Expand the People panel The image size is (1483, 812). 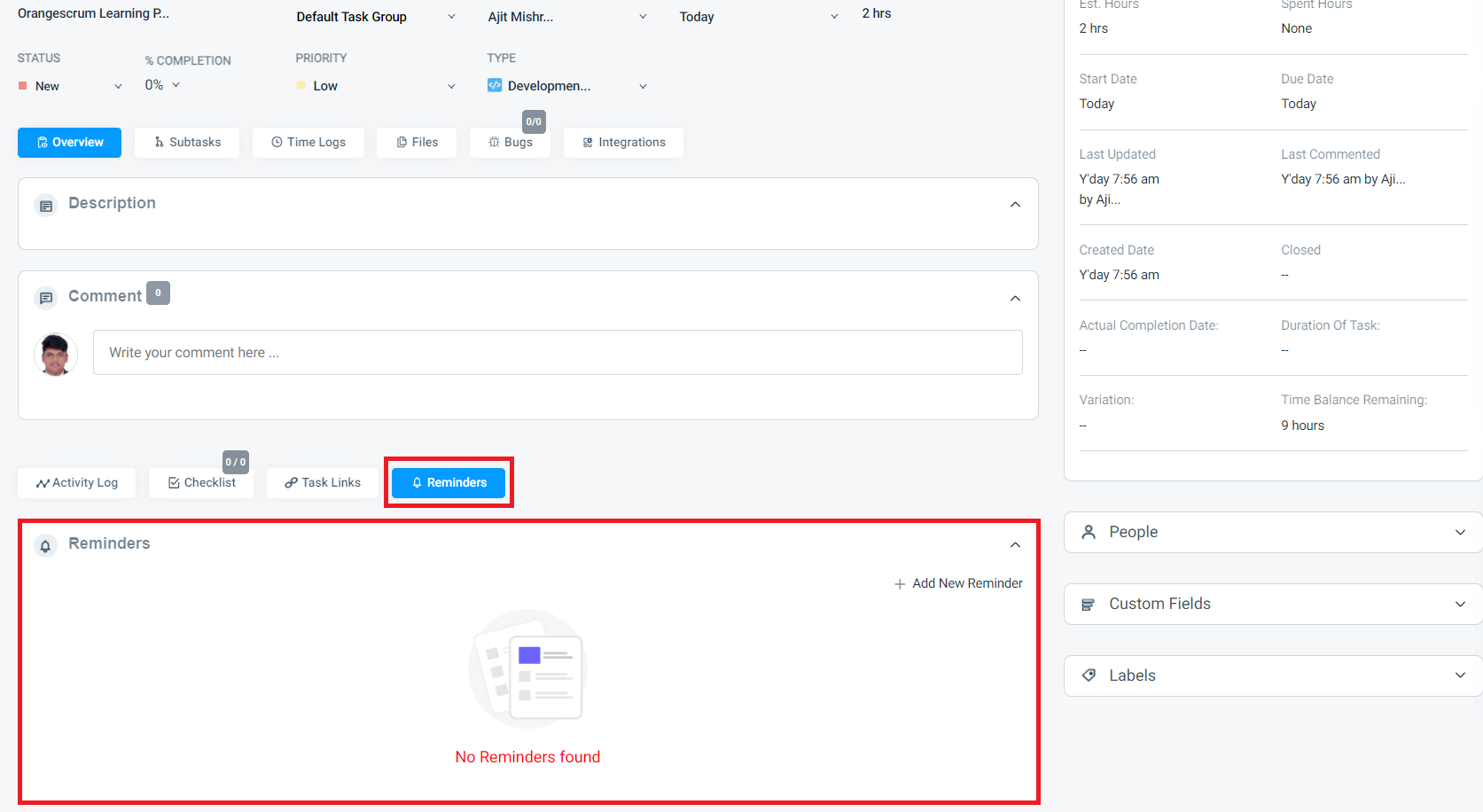[1273, 532]
